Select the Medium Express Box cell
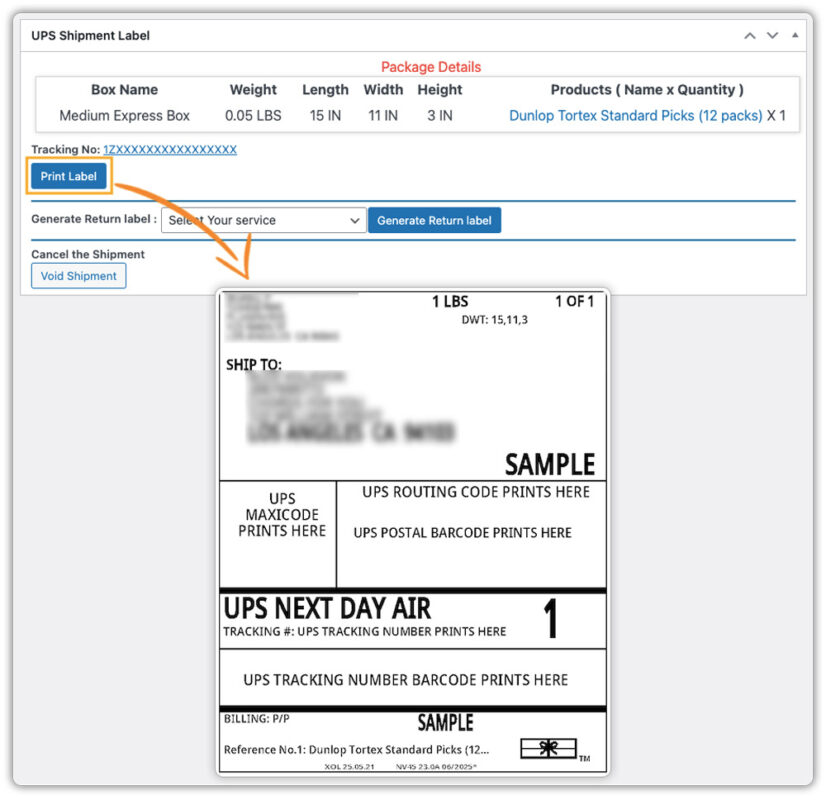The image size is (826, 800). tap(124, 115)
